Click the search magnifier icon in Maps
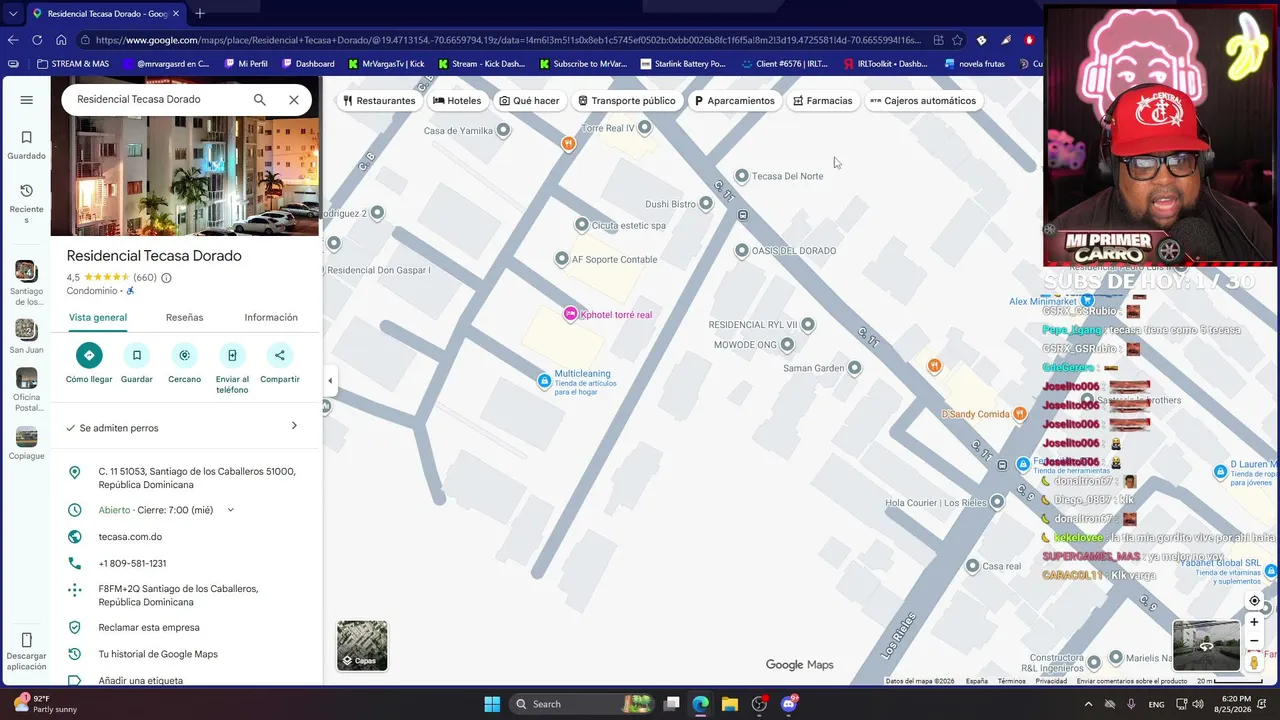Screen dimensions: 1280x720 [260, 100]
